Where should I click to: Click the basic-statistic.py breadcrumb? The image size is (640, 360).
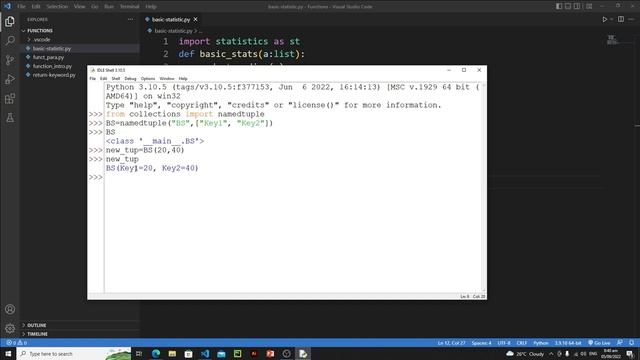click(173, 31)
